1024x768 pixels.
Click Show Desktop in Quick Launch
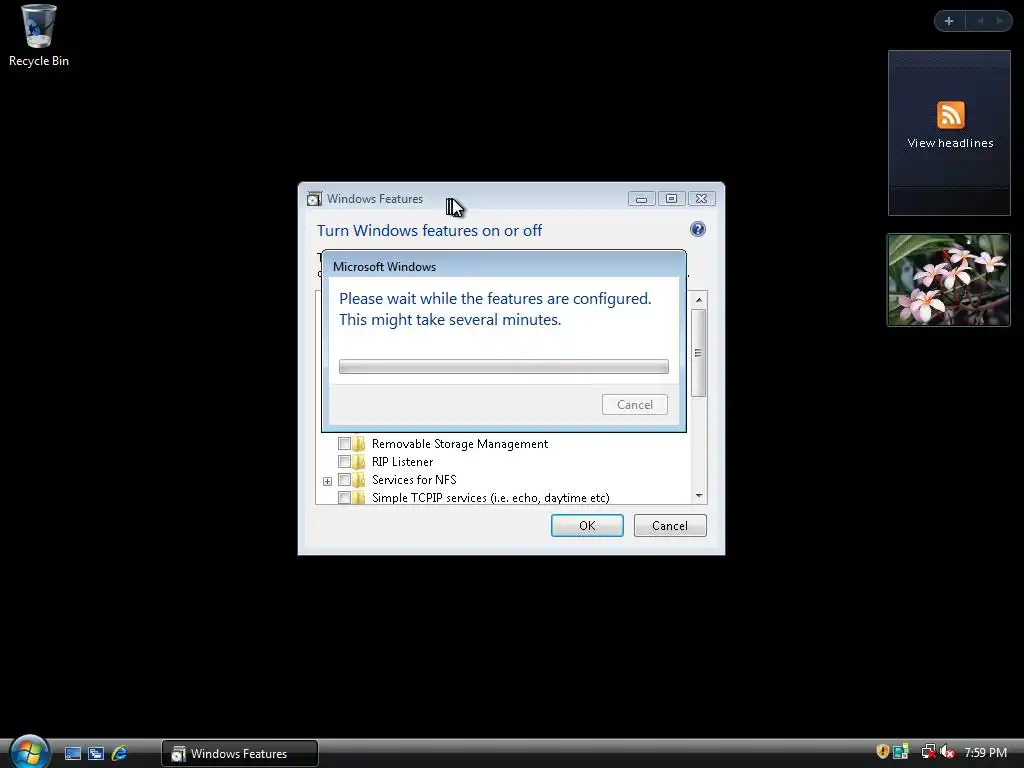[x=73, y=753]
